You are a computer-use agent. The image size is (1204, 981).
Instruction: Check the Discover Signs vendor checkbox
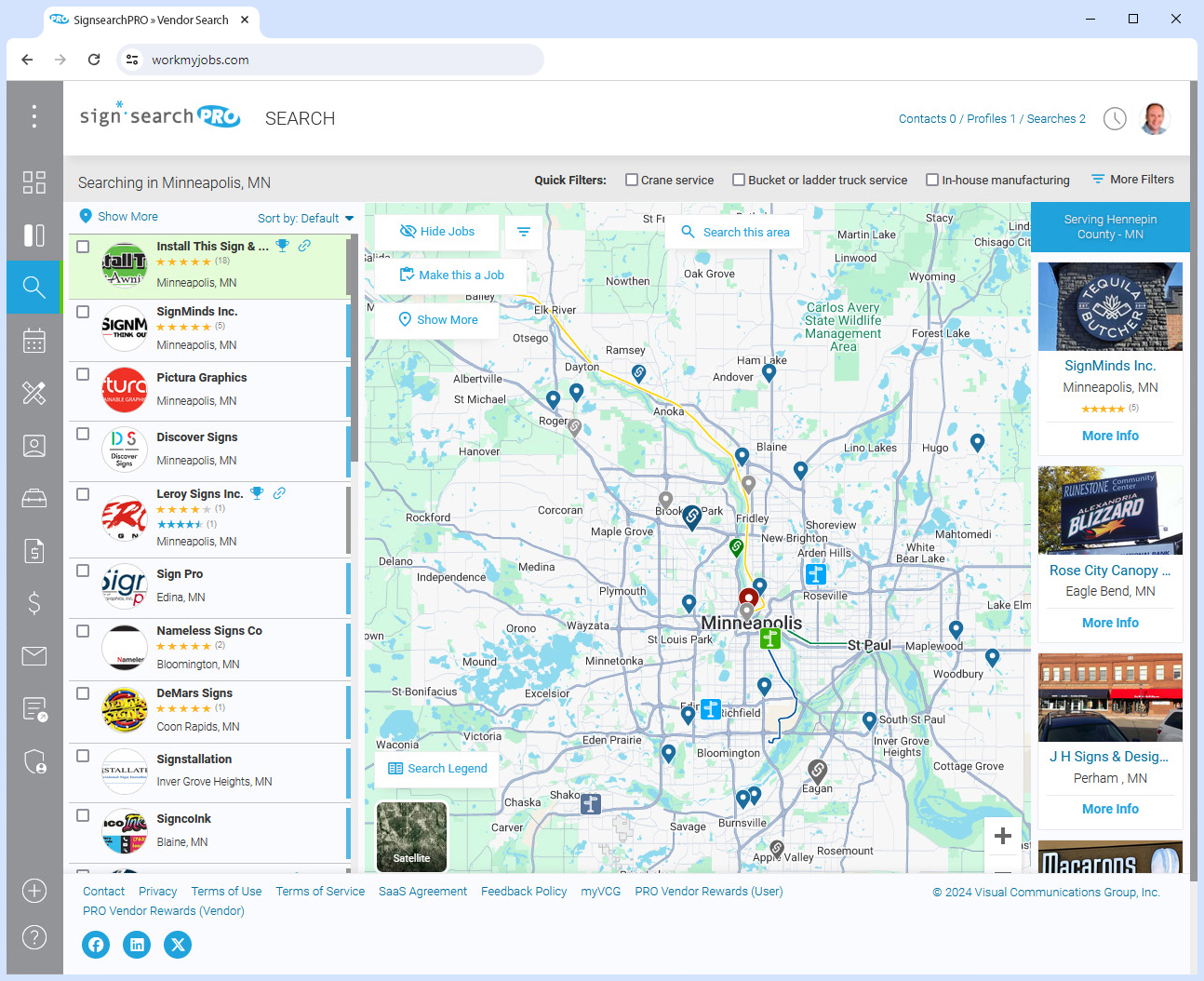coord(83,434)
